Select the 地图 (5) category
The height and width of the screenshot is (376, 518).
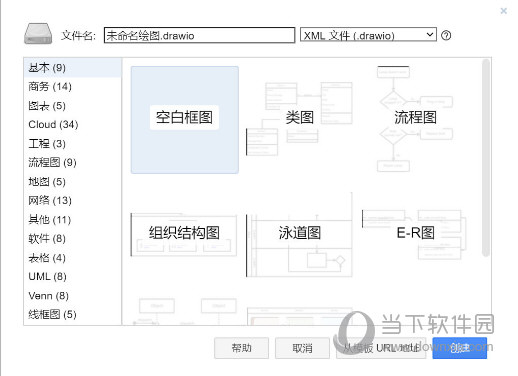[73, 182]
